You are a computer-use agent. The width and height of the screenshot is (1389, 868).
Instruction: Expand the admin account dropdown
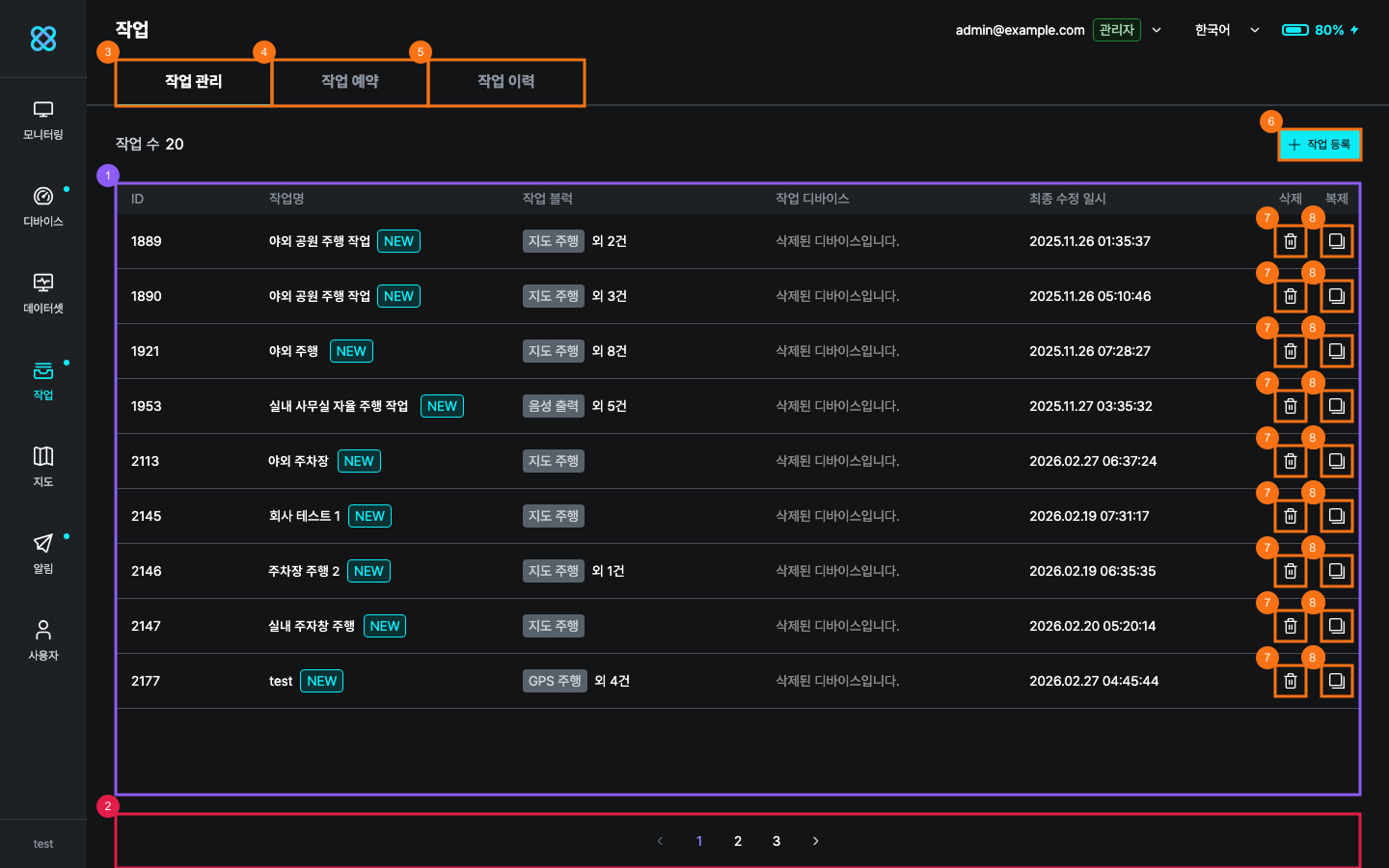[x=1157, y=30]
